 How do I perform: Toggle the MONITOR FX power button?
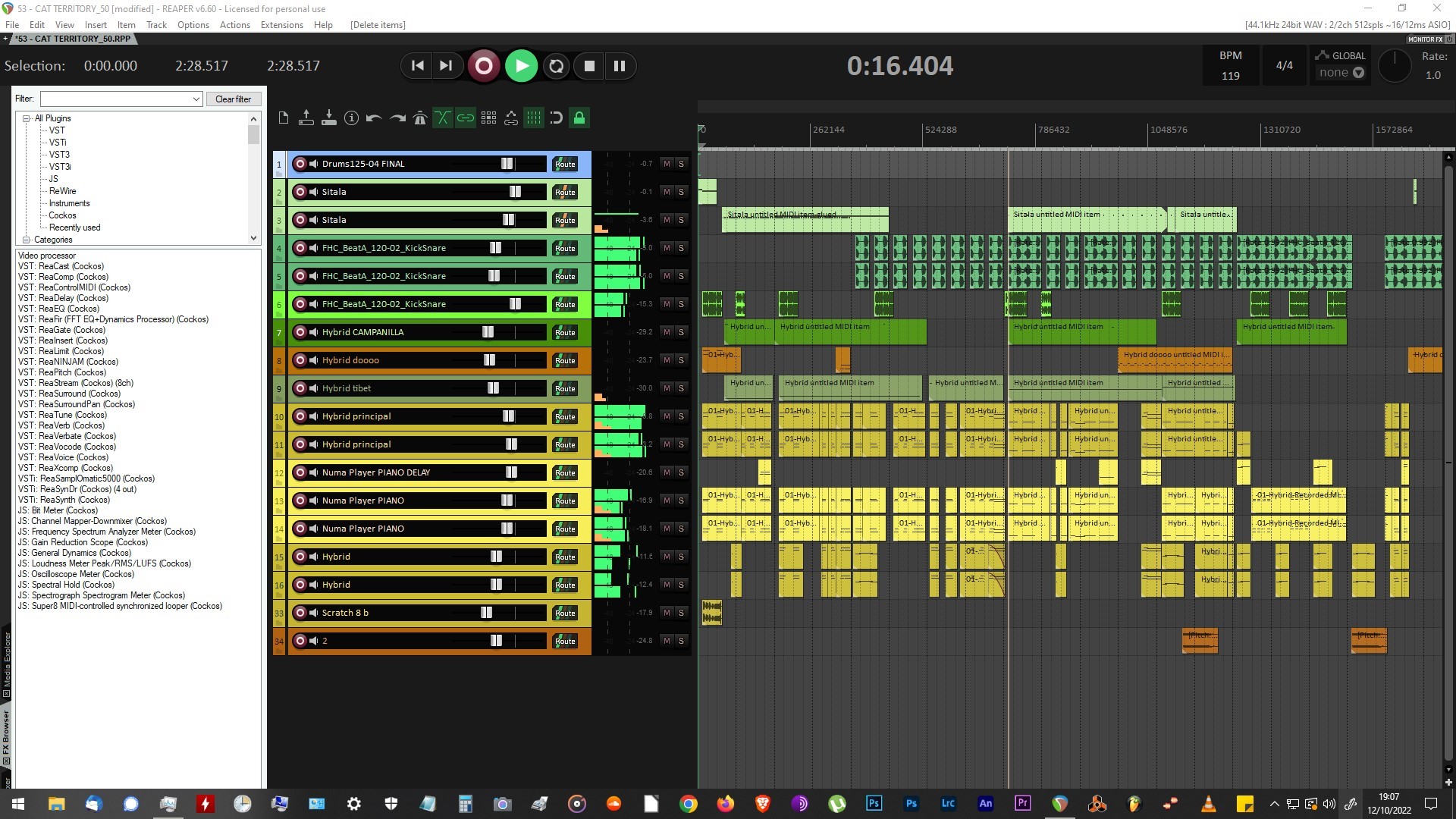coord(1449,39)
